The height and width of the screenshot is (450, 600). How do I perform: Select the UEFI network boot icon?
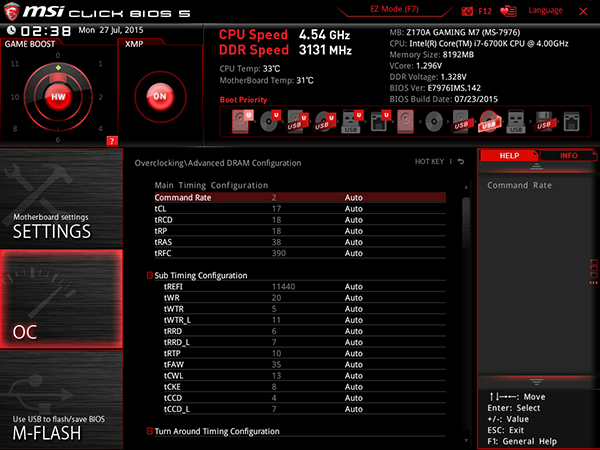coord(380,121)
